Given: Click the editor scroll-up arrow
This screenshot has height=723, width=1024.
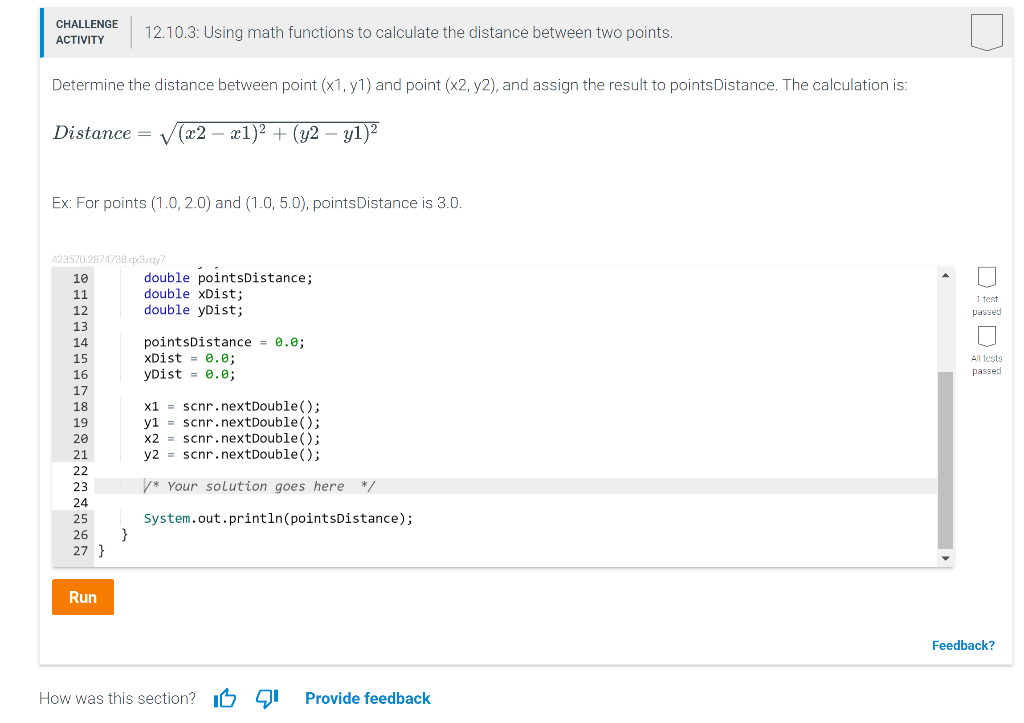Looking at the screenshot, I should click(945, 274).
